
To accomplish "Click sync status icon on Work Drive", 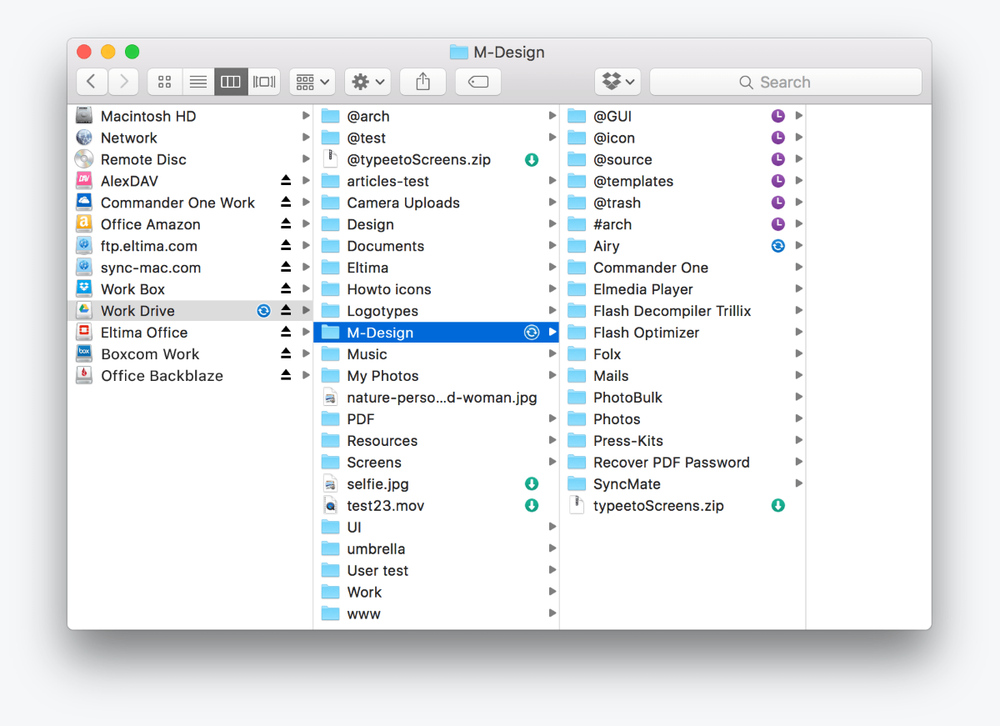I will tap(263, 311).
